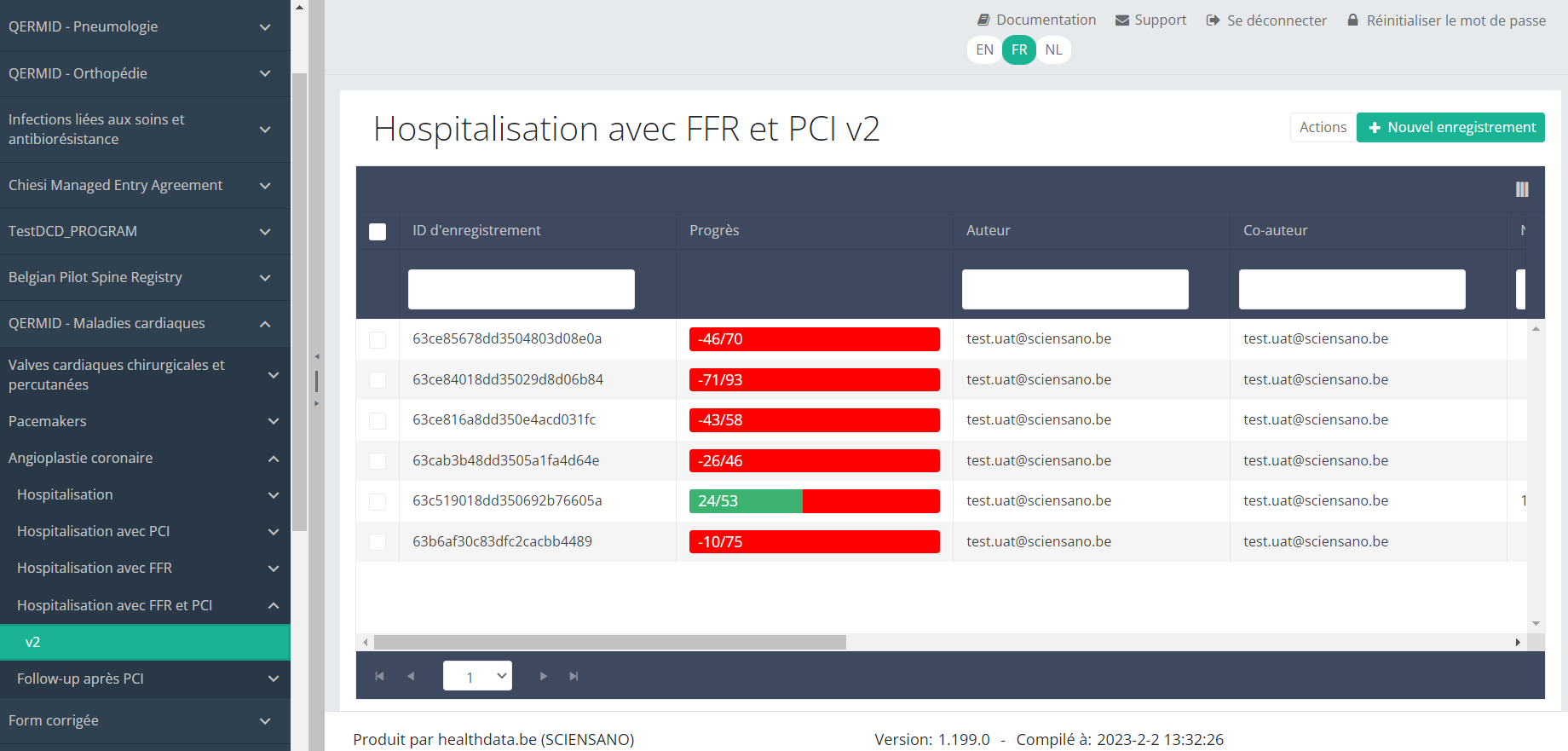
Task: Go to the next page arrow
Action: (x=543, y=676)
